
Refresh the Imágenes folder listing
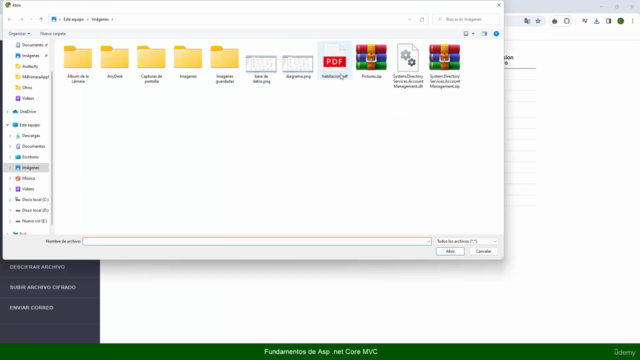click(422, 19)
